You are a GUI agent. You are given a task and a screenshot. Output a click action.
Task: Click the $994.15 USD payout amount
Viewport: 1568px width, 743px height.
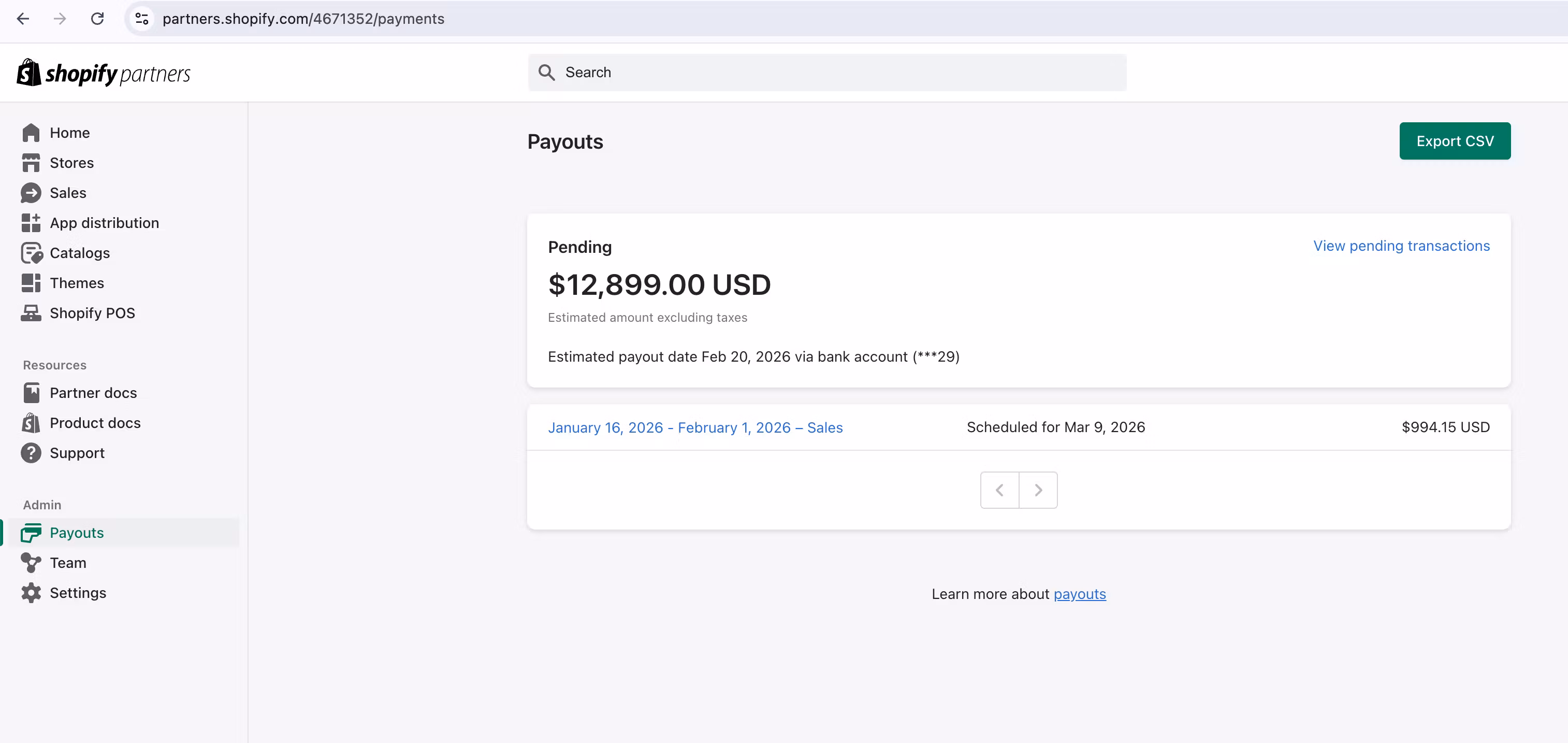[x=1446, y=427]
